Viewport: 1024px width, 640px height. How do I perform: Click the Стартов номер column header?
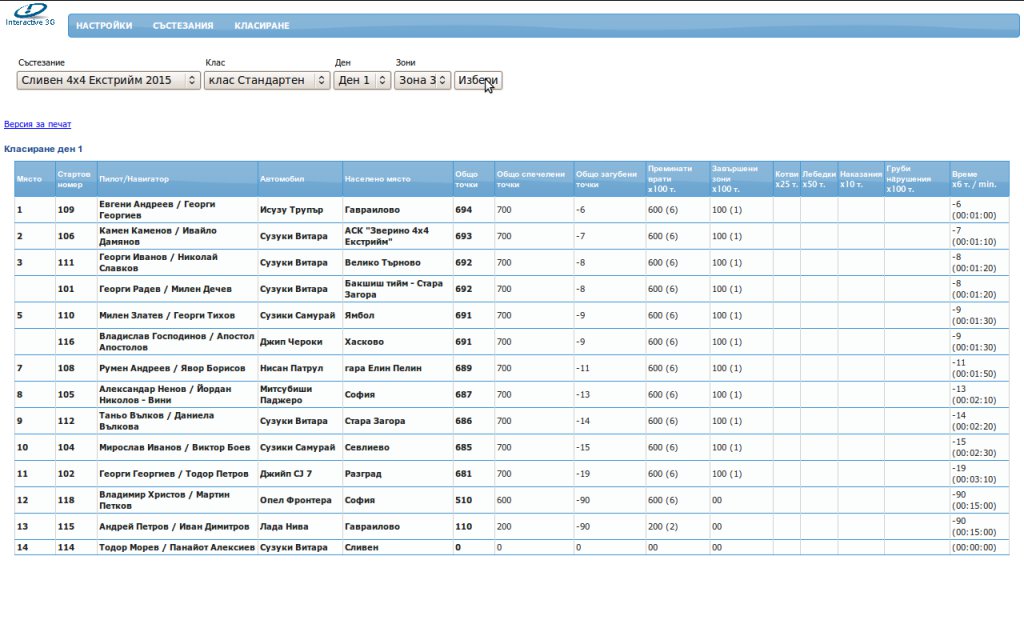click(75, 179)
